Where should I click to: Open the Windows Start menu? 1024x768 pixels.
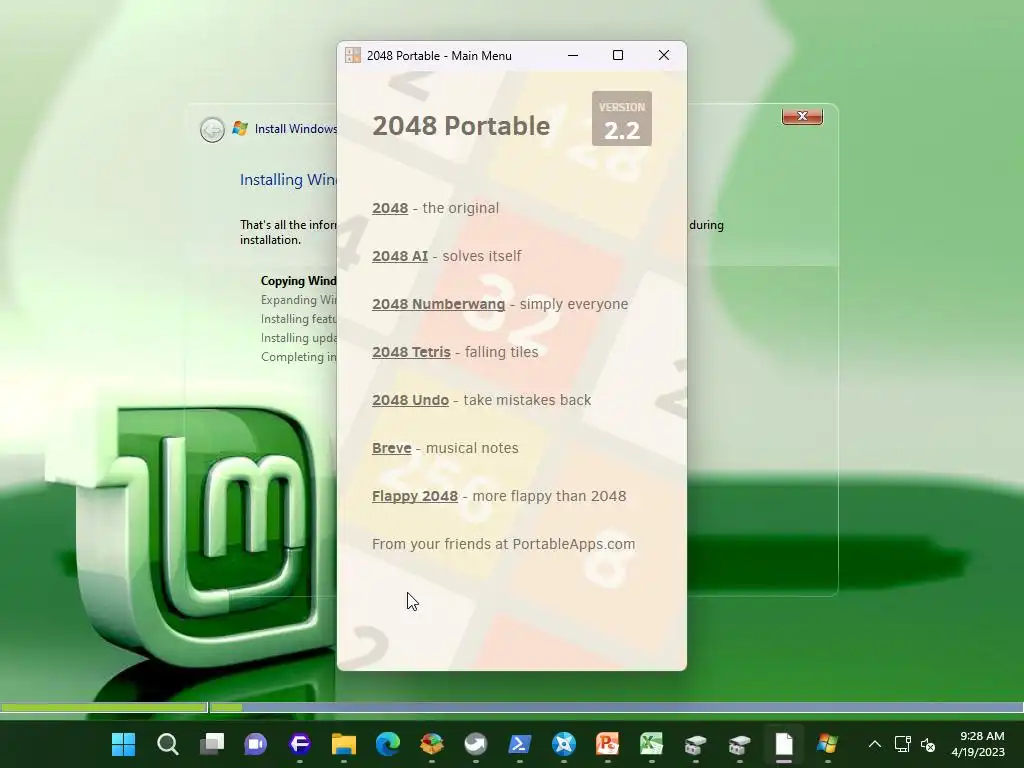pyautogui.click(x=123, y=744)
